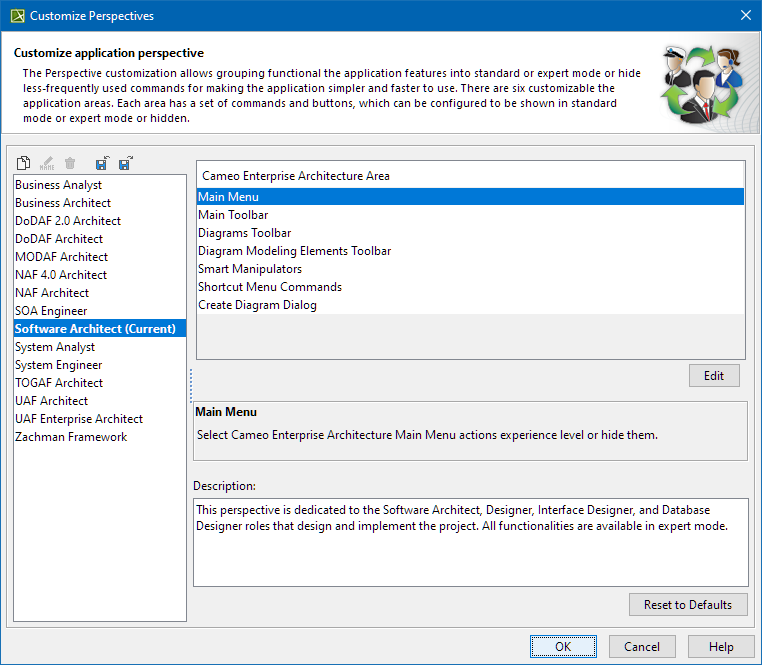Select the TOGAF Architect perspective
762x665 pixels.
(x=100, y=383)
